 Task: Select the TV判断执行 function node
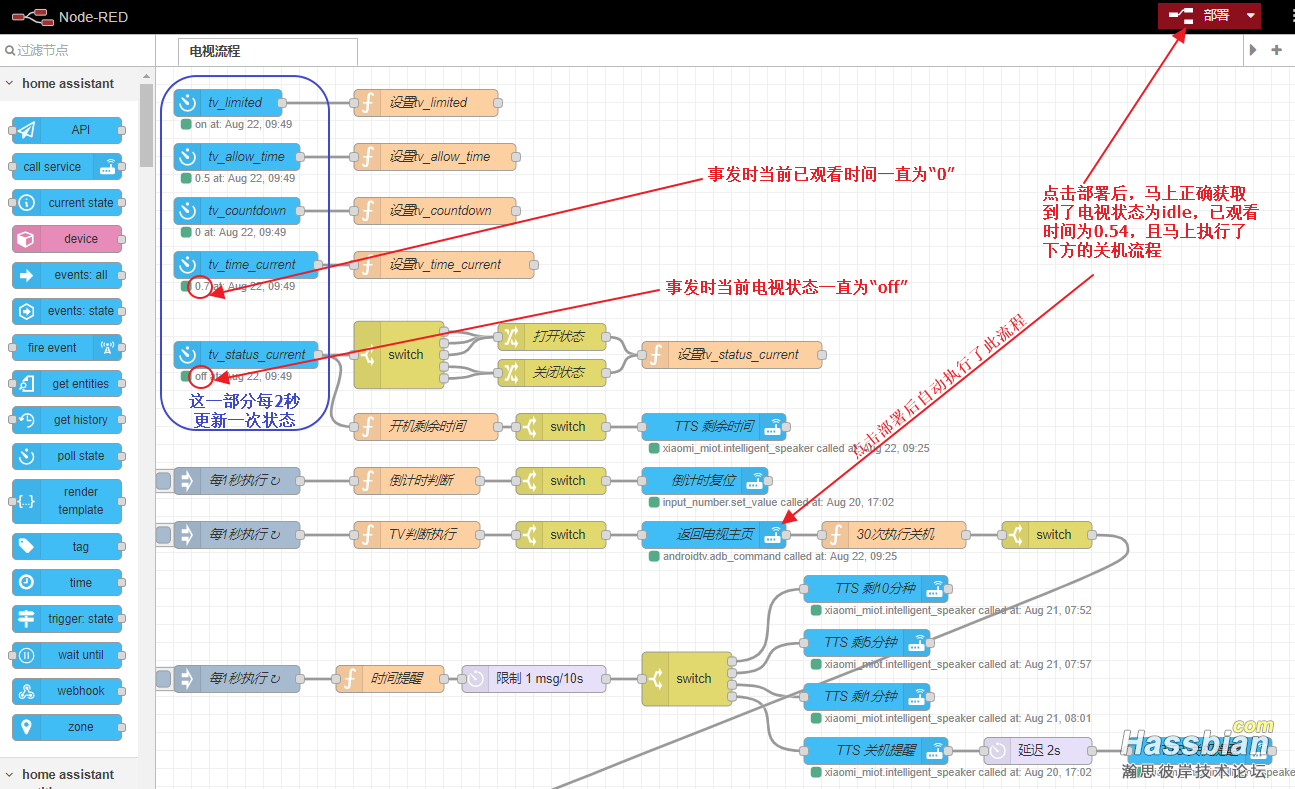(x=417, y=534)
